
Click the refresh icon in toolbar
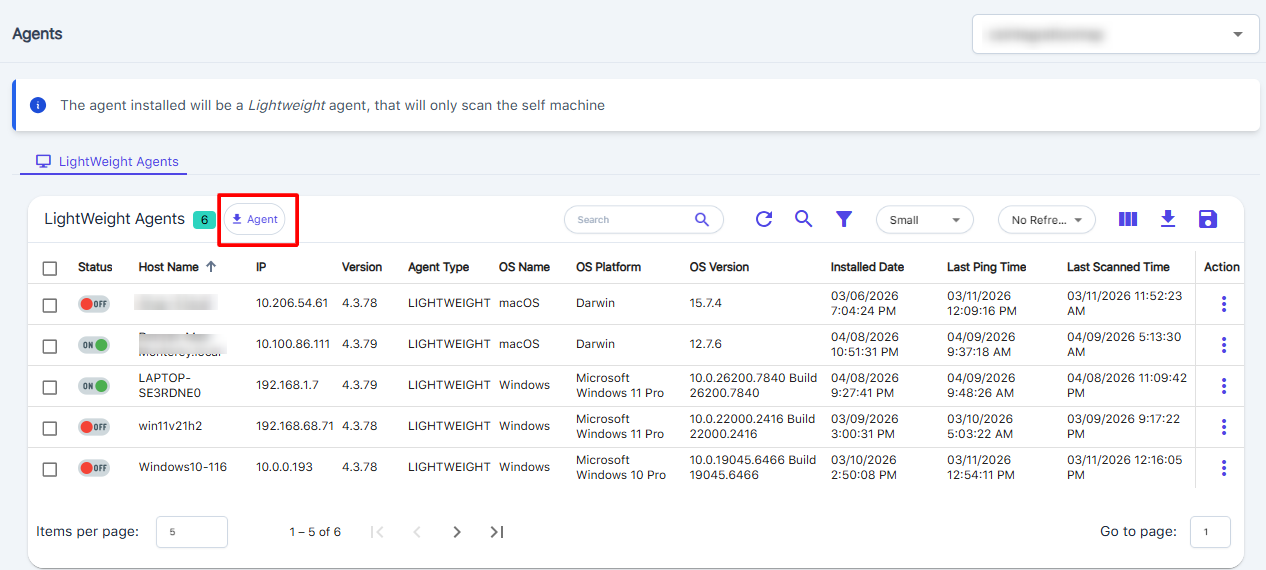[764, 219]
